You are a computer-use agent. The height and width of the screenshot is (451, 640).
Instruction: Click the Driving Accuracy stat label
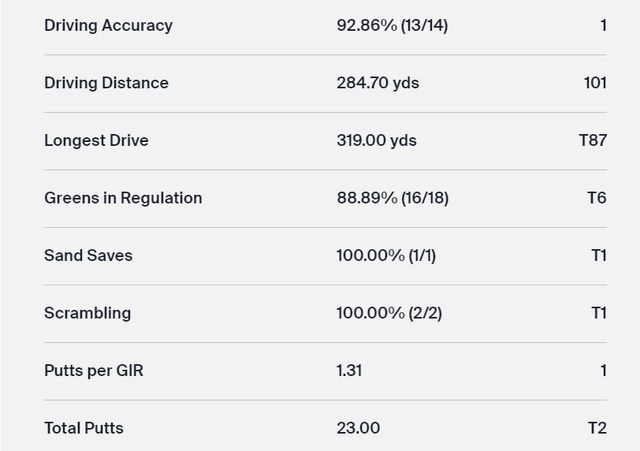tap(108, 25)
